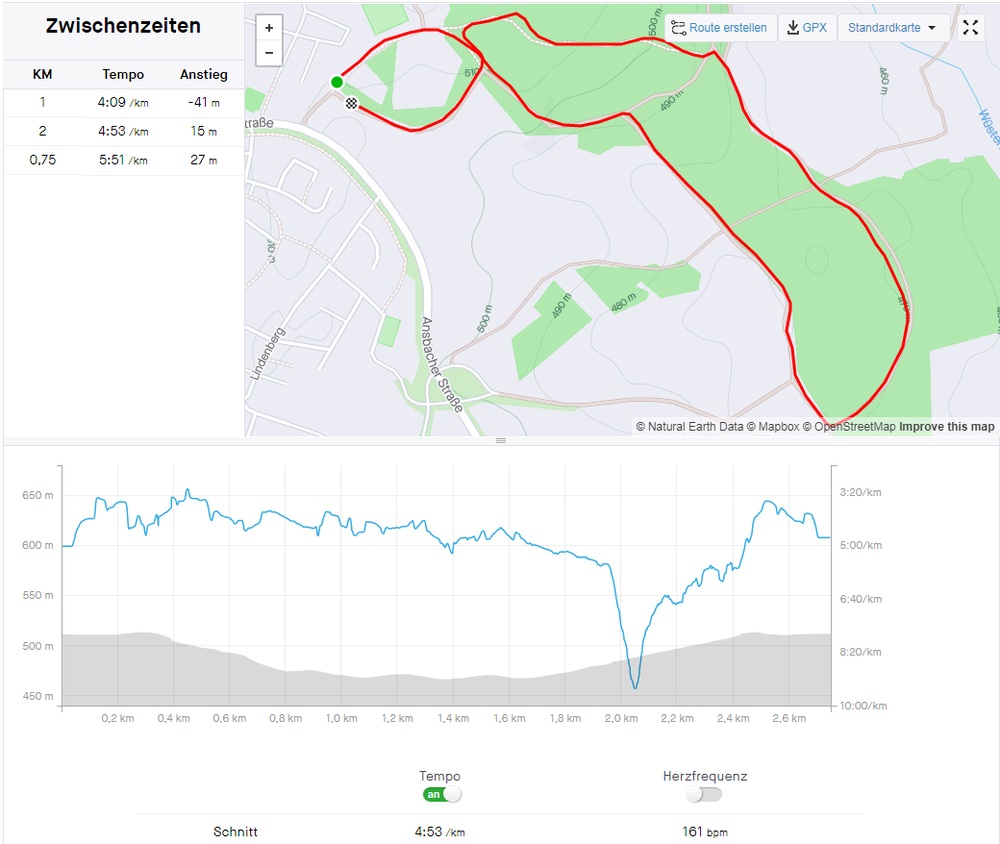Open the Standardkarte map style dropdown
The image size is (1000, 844).
893,28
